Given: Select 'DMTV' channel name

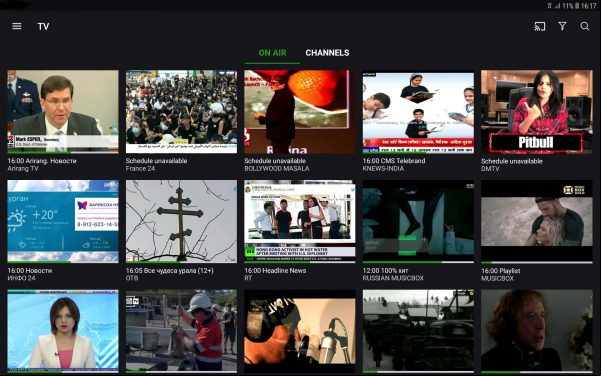Looking at the screenshot, I should coord(490,169).
